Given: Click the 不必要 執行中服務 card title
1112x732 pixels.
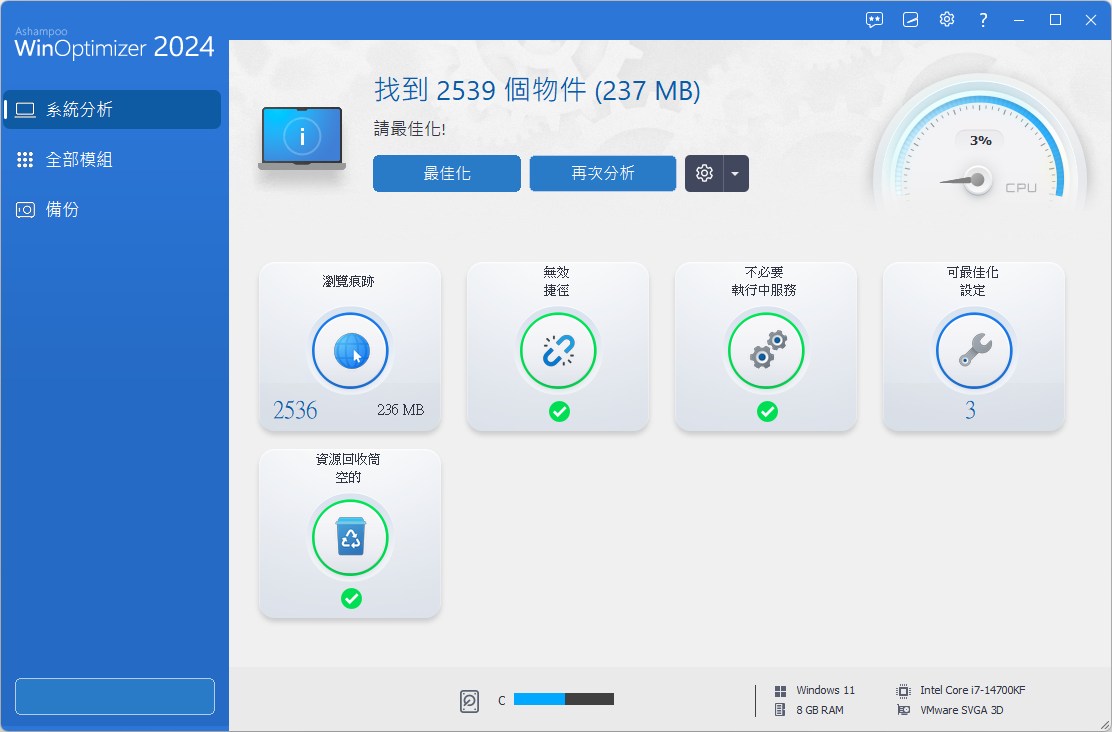Looking at the screenshot, I should [764, 282].
